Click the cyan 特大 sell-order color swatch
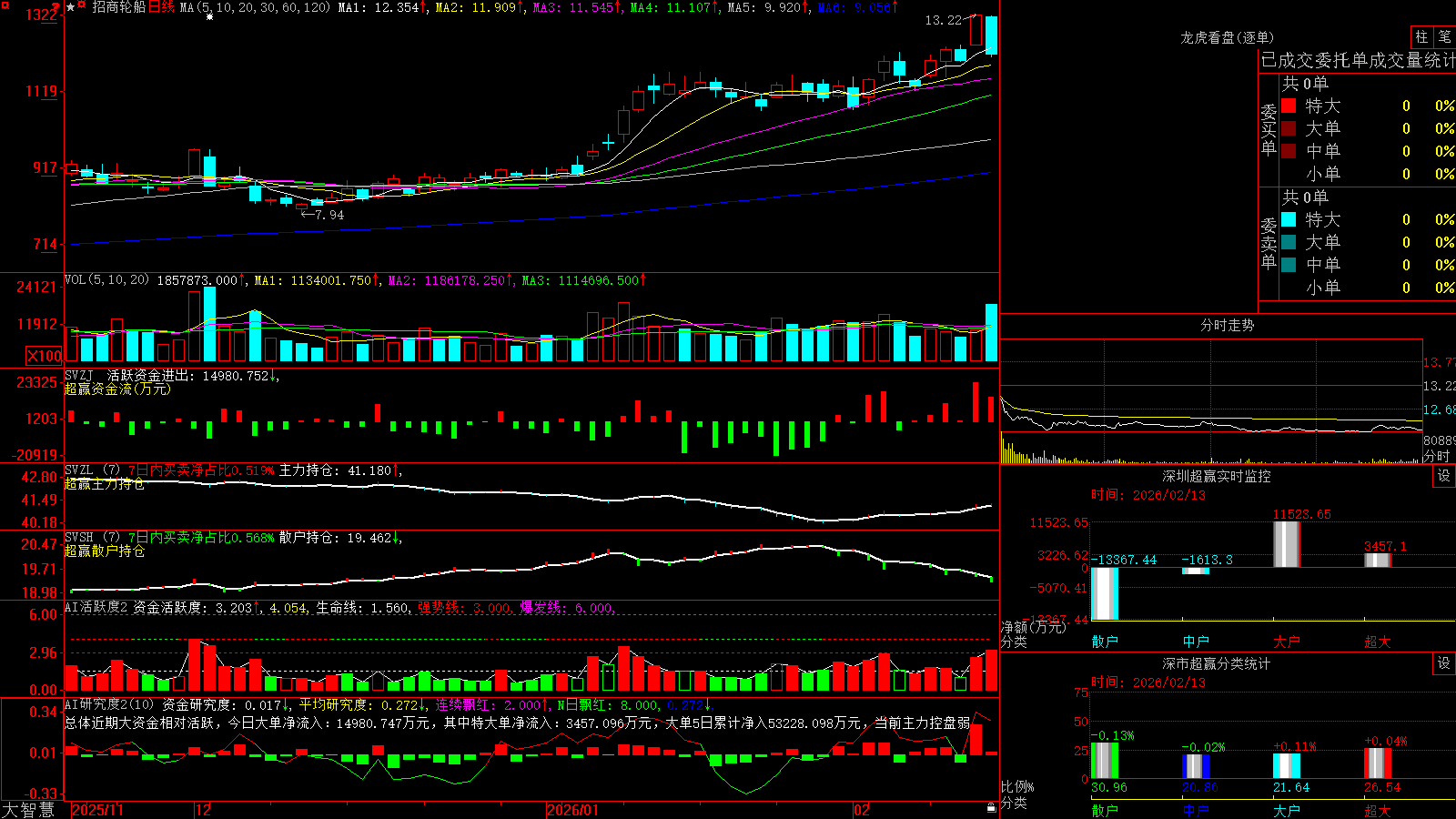The image size is (1456, 819). pos(1289,219)
